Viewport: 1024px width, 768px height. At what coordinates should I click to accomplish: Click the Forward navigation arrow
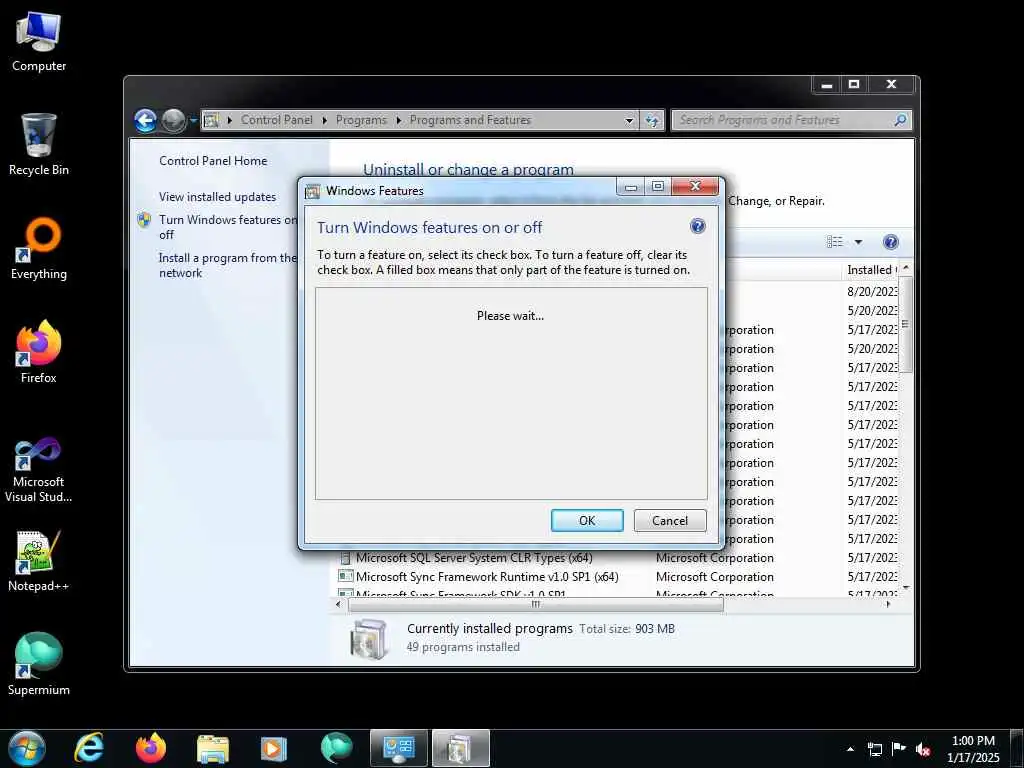click(x=173, y=120)
